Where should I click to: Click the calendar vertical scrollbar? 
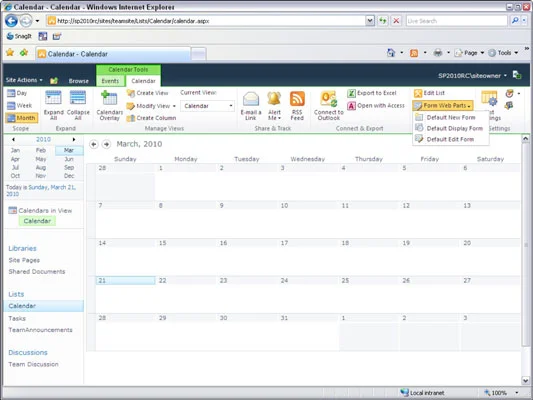(526, 259)
